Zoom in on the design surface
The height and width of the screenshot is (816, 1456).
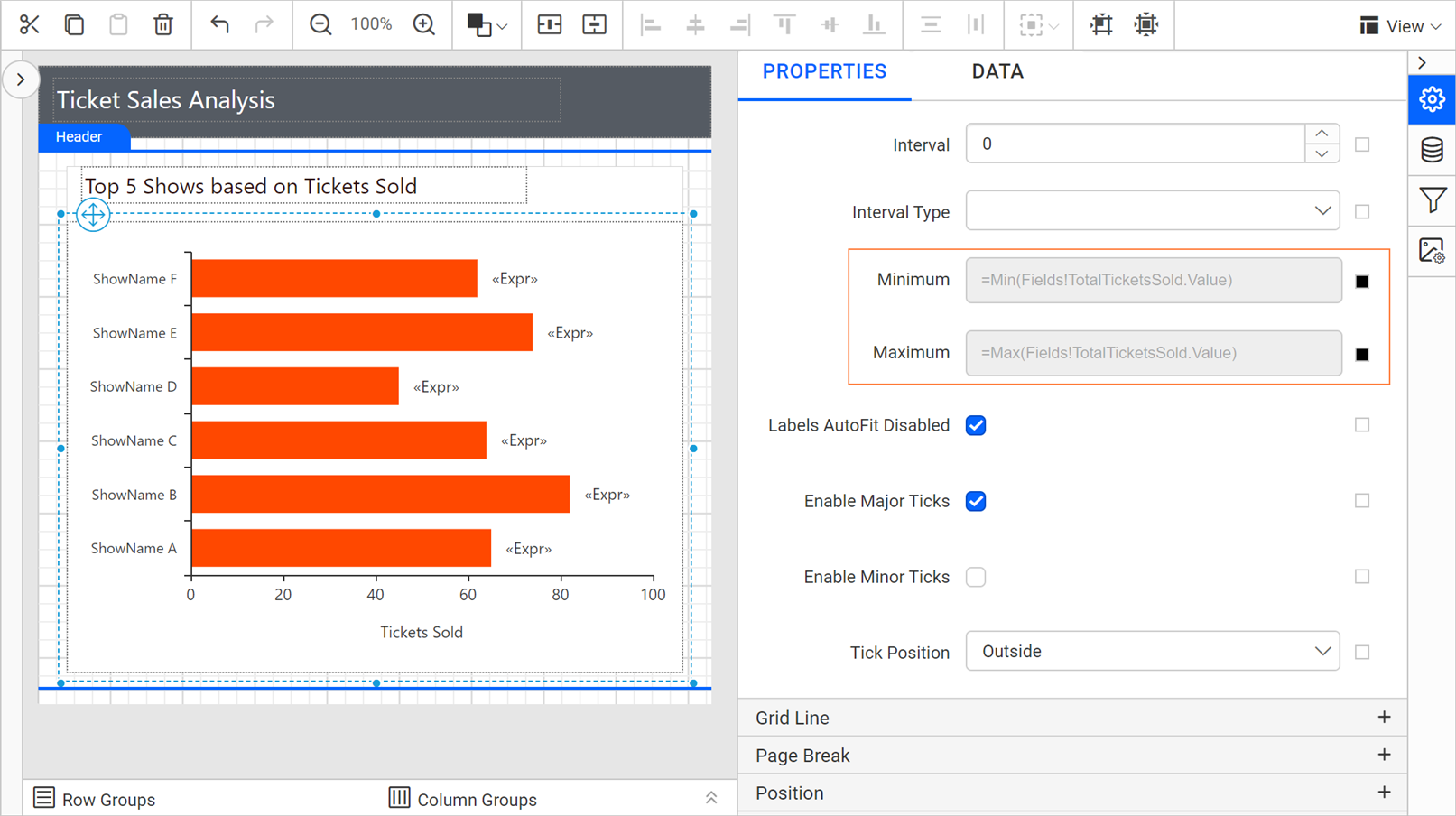pos(424,24)
